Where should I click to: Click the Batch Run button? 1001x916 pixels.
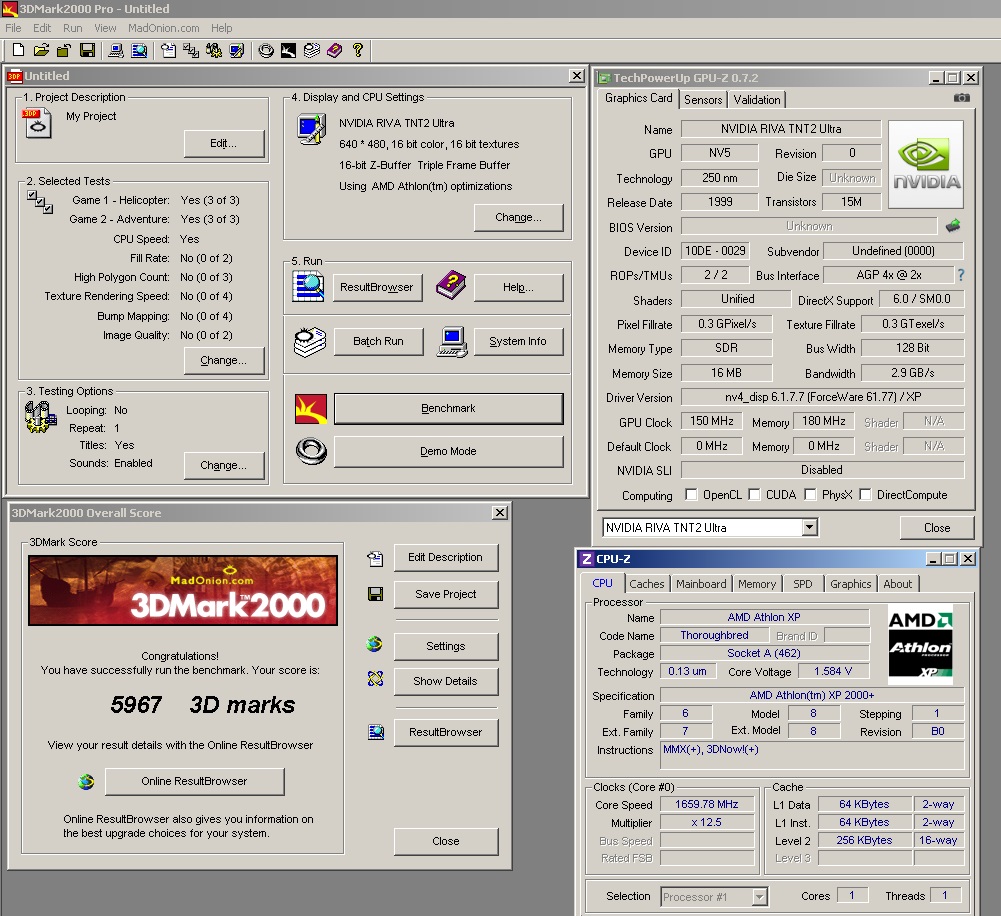click(x=378, y=342)
